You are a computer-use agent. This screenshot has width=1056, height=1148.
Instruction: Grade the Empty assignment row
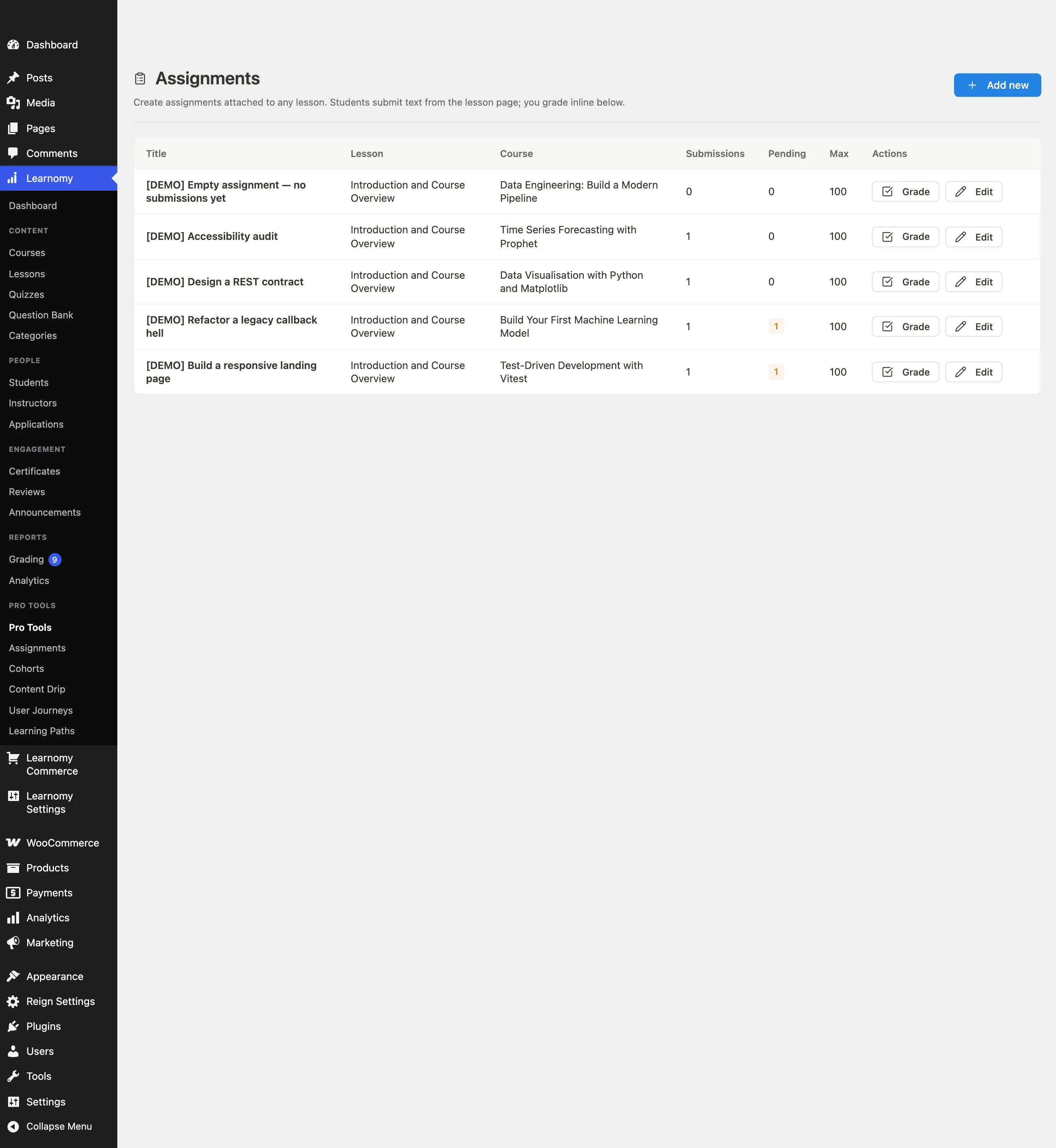pyautogui.click(x=905, y=191)
